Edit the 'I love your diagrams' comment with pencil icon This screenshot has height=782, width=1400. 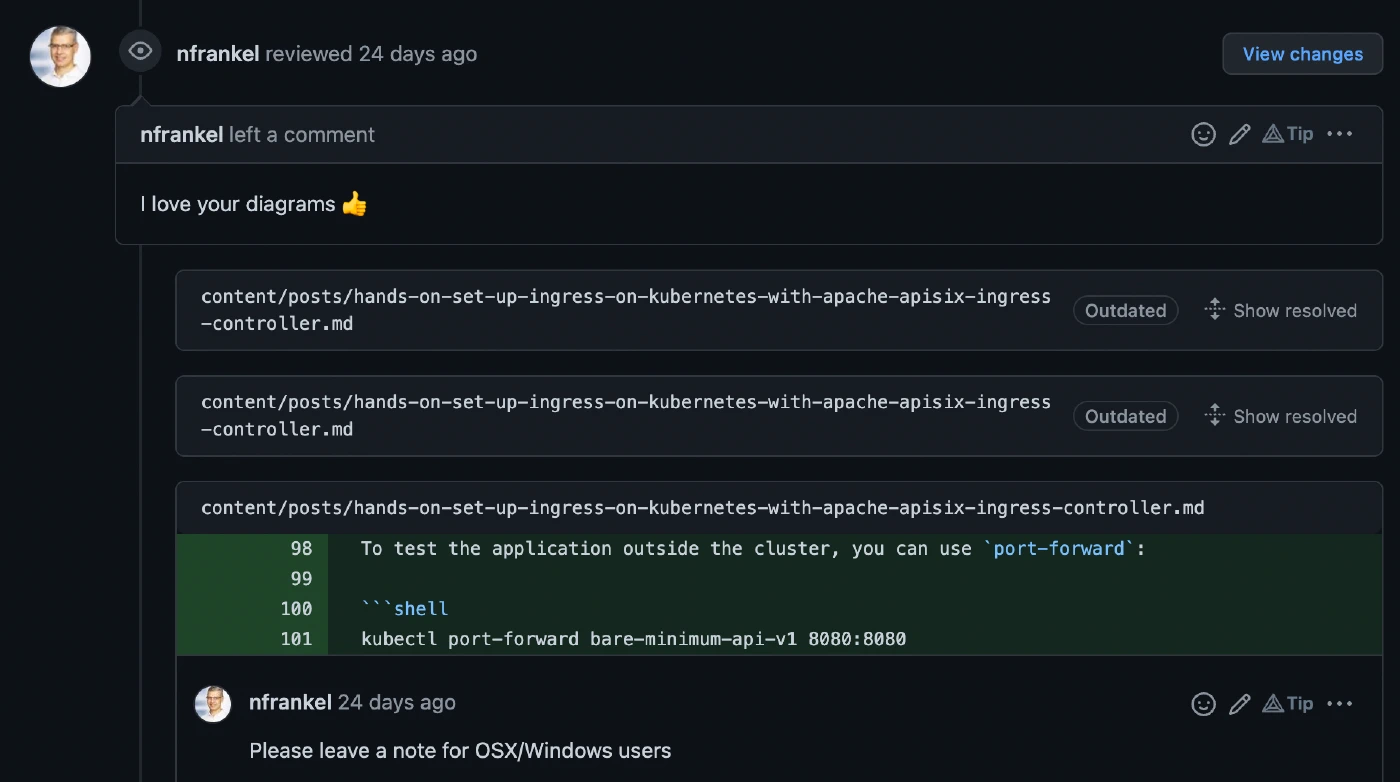(1240, 134)
